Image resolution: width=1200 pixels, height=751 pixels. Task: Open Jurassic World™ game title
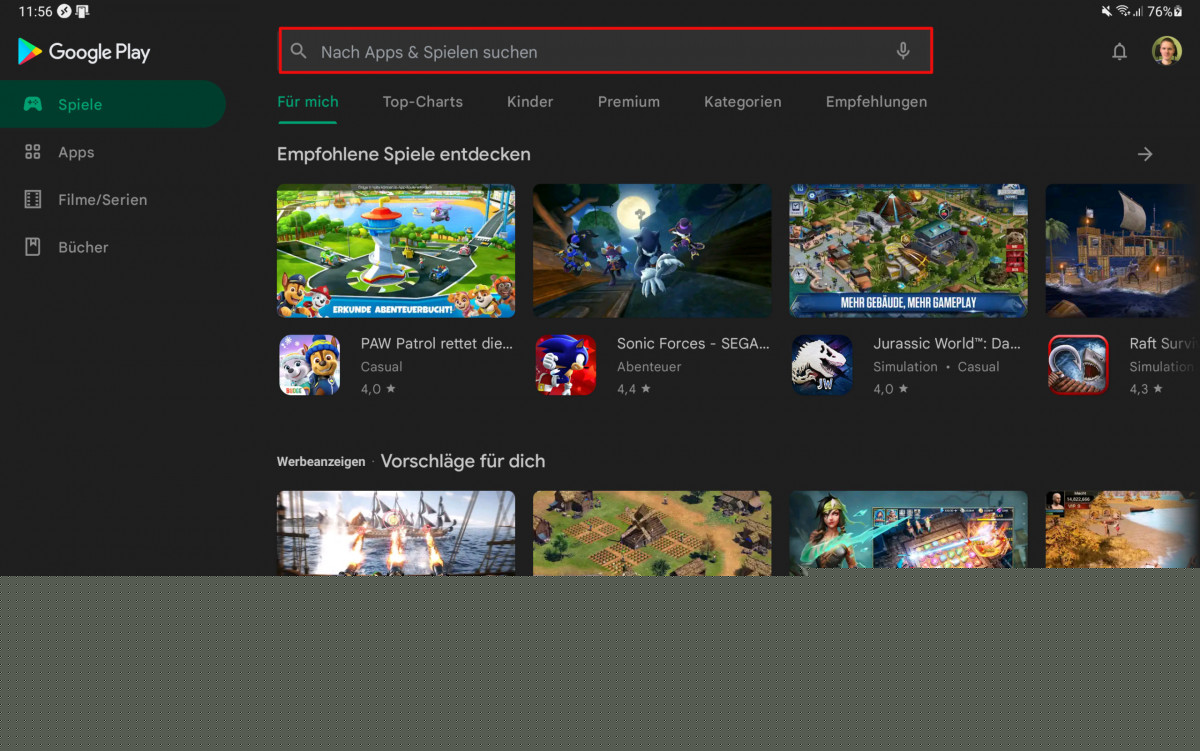947,344
